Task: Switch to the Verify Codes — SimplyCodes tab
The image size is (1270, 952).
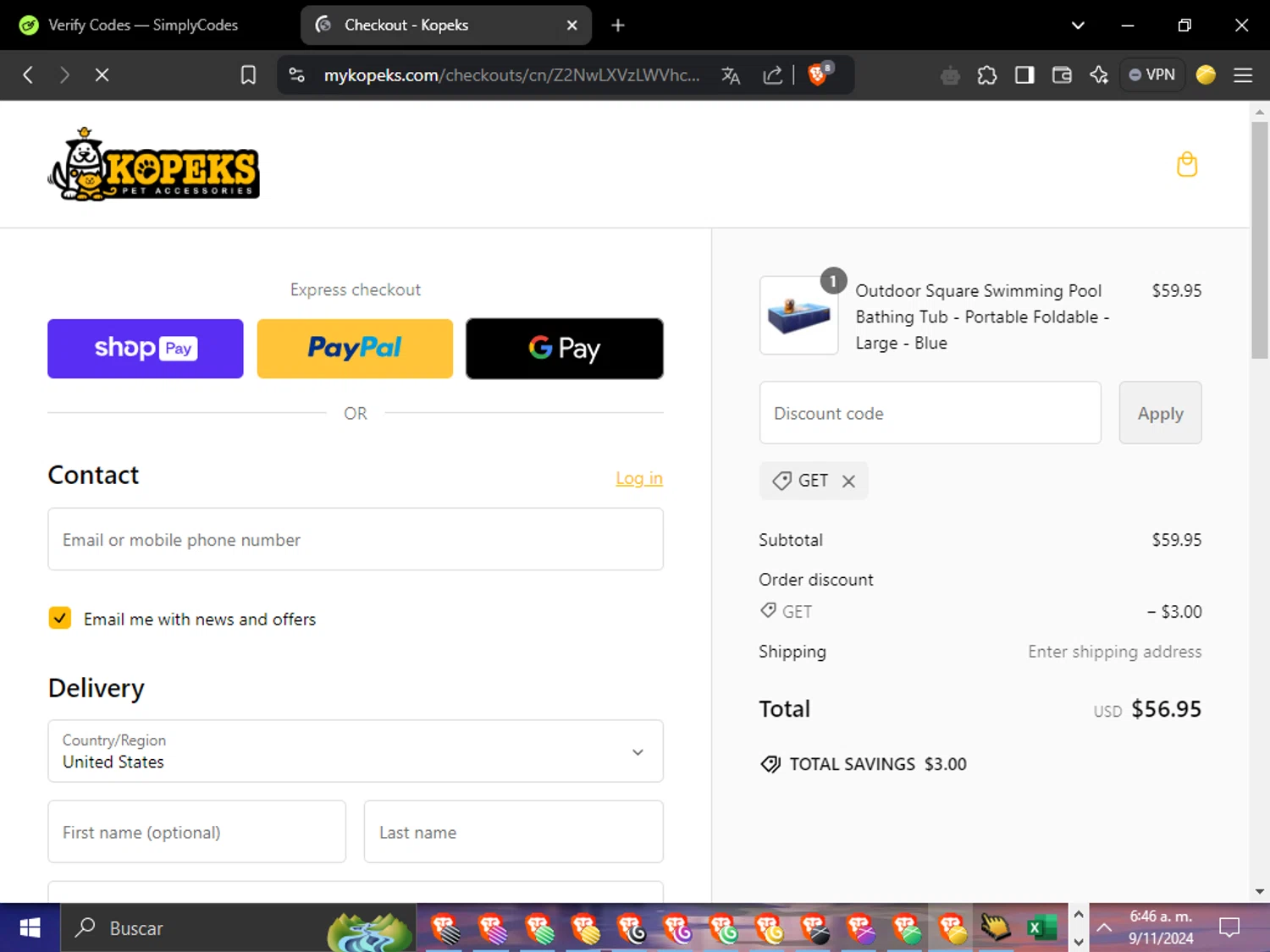Action: [144, 25]
